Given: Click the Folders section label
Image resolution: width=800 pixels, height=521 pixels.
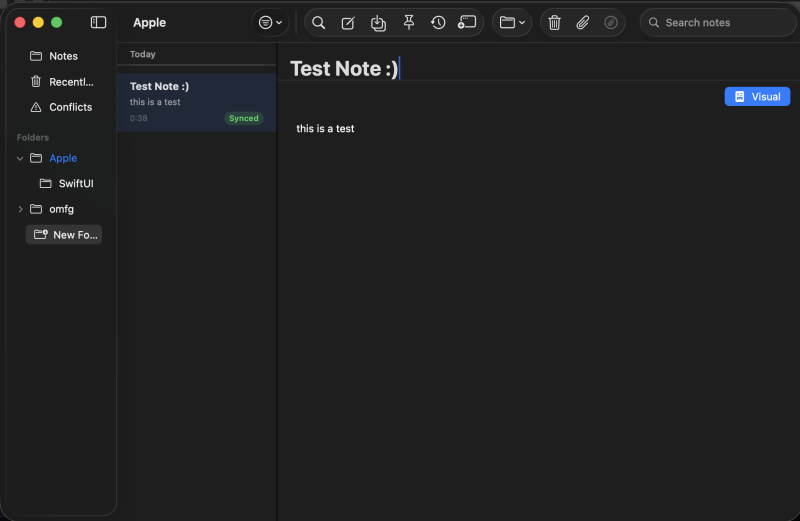Looking at the screenshot, I should pyautogui.click(x=33, y=137).
